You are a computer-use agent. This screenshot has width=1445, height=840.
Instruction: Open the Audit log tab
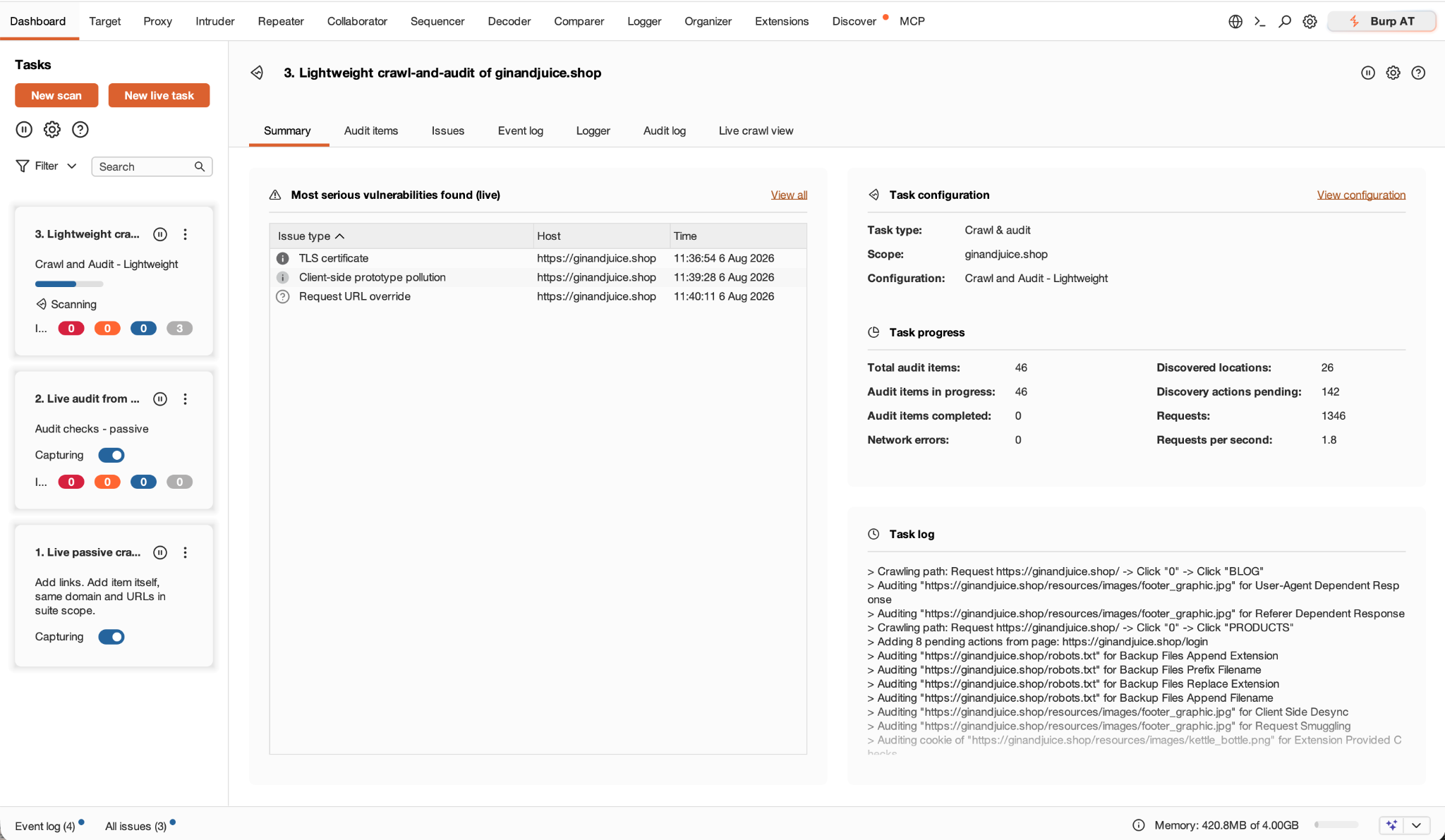665,131
